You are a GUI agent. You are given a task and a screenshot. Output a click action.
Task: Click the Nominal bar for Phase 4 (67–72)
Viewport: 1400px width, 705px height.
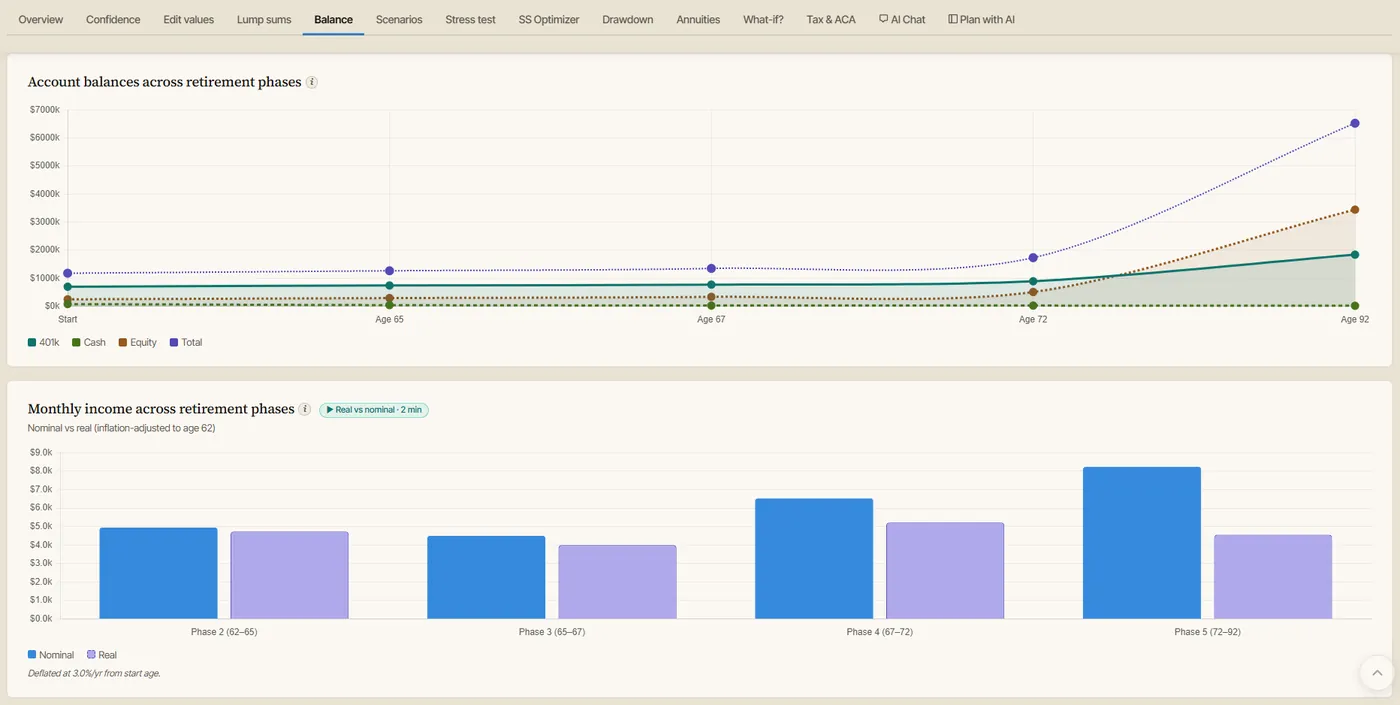[814, 559]
